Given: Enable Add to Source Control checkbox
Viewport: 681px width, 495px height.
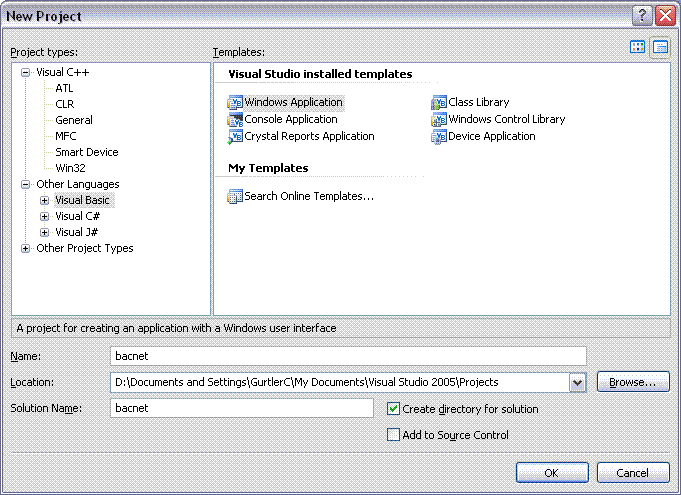Looking at the screenshot, I should pos(393,435).
